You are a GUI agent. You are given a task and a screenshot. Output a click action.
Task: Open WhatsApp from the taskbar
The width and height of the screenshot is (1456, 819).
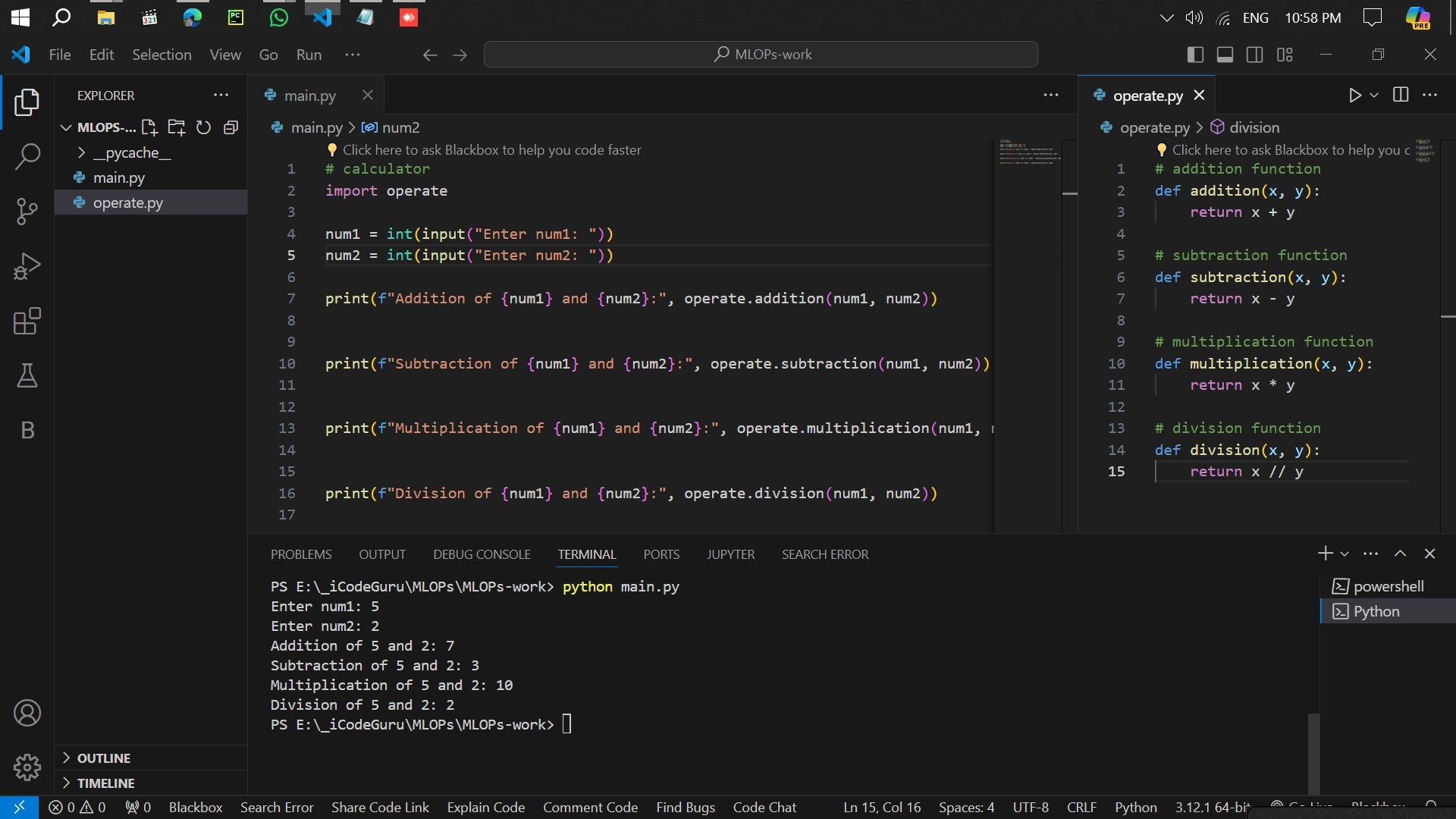pyautogui.click(x=279, y=17)
